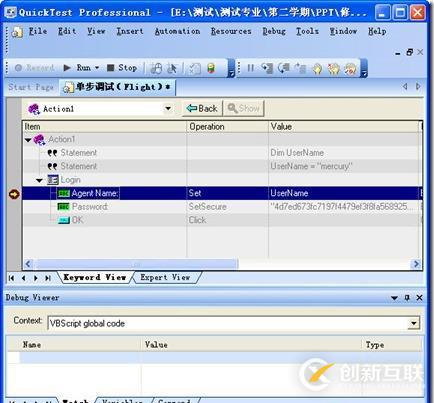Viewport: 434px width, 403px height.
Task: Select the OK button step row
Action: (x=223, y=220)
